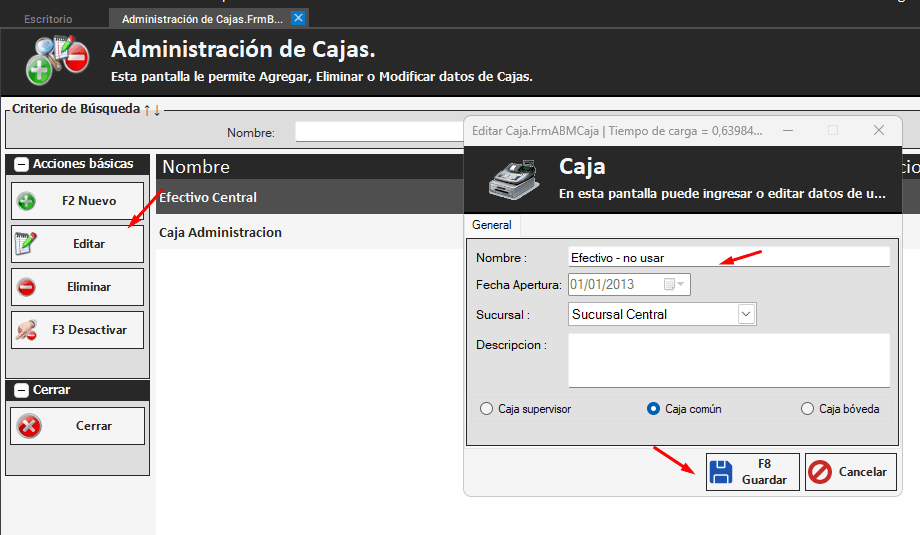Select the Caja supervisor radio option
This screenshot has width=920, height=535.
(487, 409)
